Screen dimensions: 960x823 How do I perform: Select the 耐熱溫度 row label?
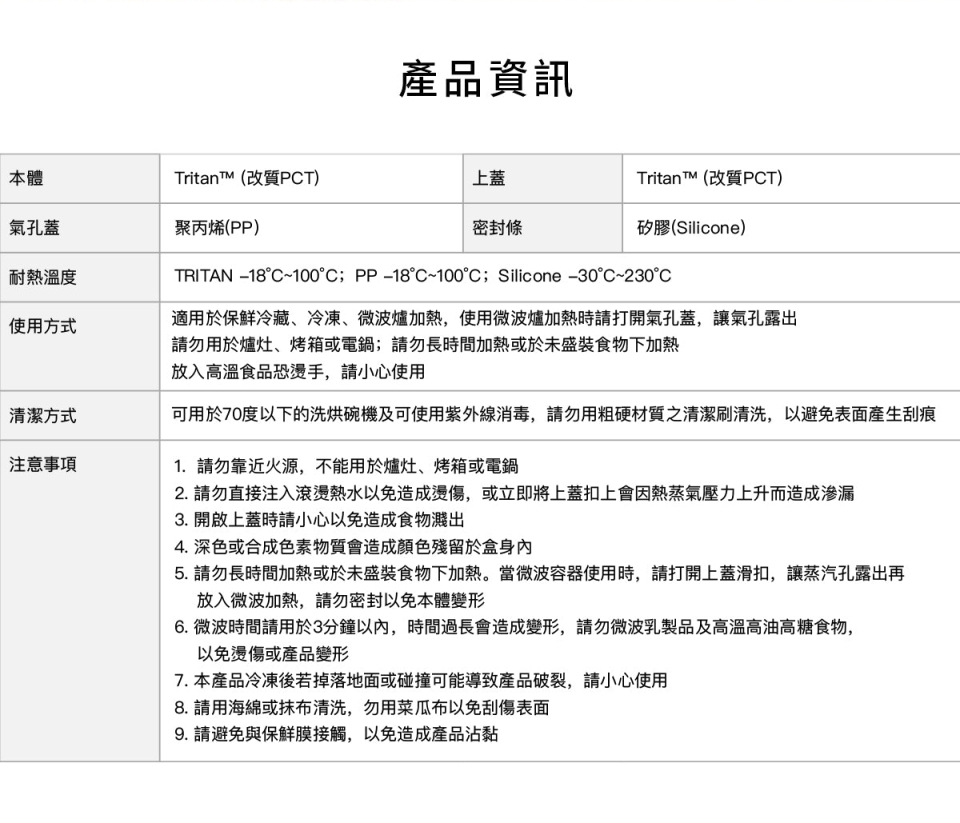click(43, 277)
